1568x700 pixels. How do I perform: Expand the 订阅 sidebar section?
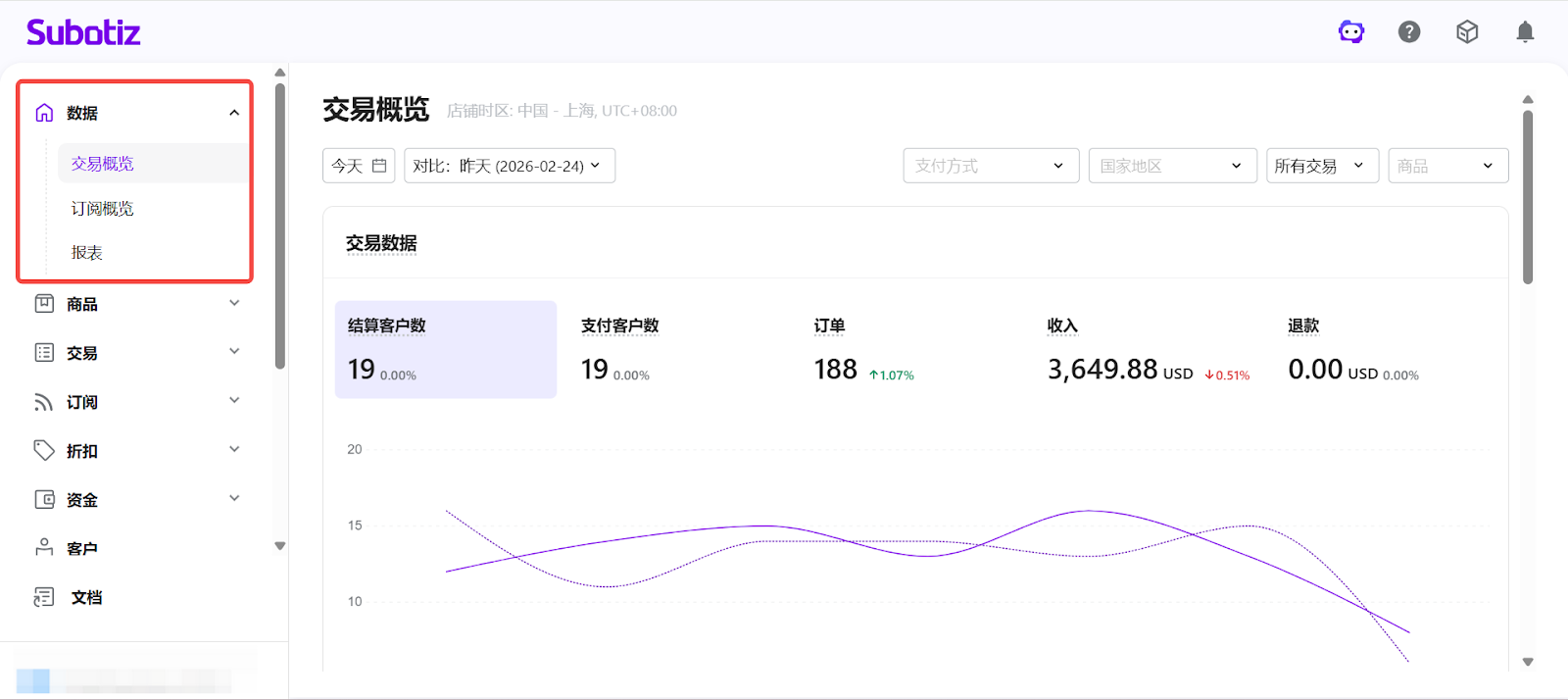click(234, 401)
